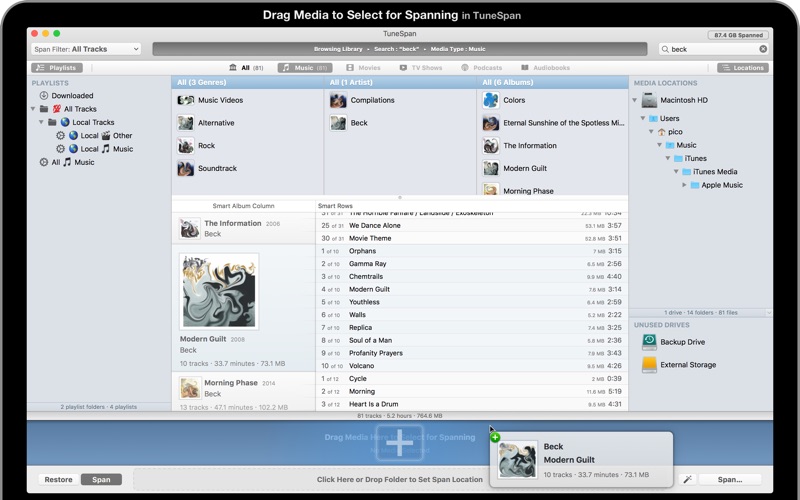Click the 87.4 GB Spanned indicator
800x500 pixels.
(x=738, y=35)
